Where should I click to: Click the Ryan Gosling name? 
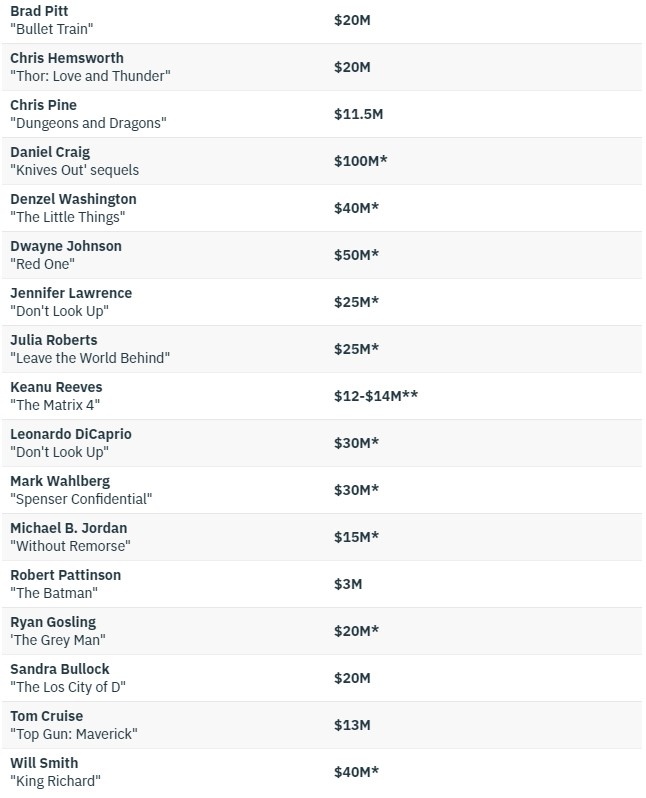54,622
